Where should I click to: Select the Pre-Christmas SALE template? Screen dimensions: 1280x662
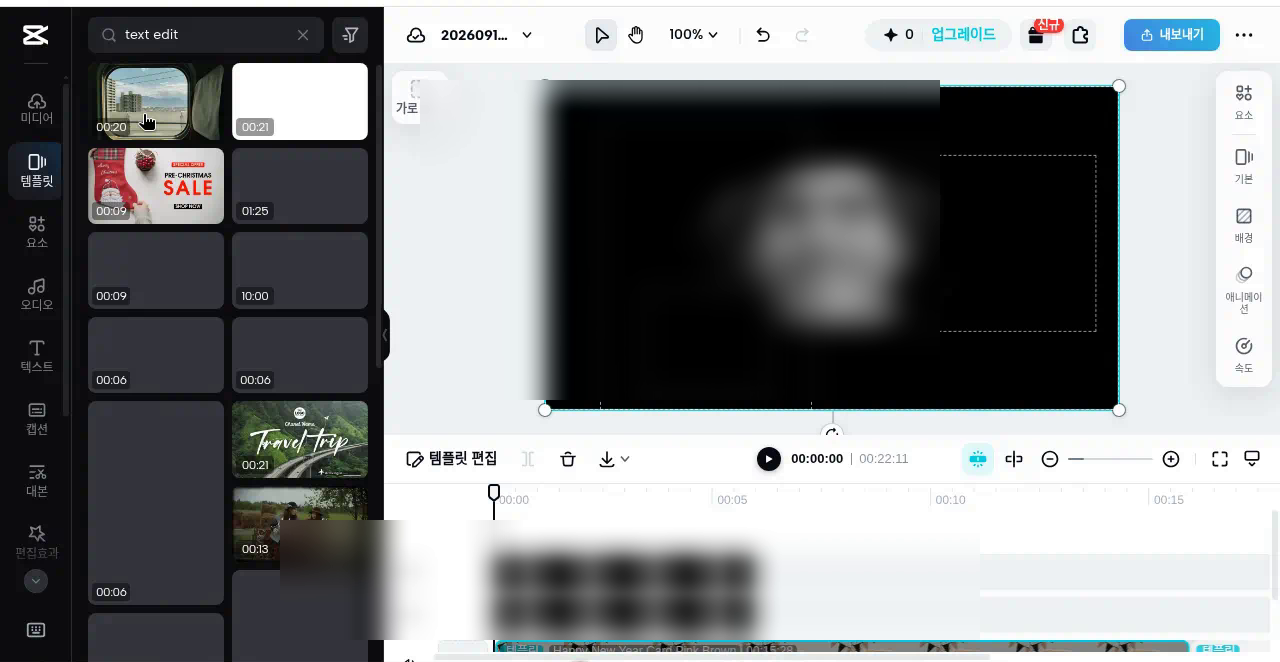point(156,186)
